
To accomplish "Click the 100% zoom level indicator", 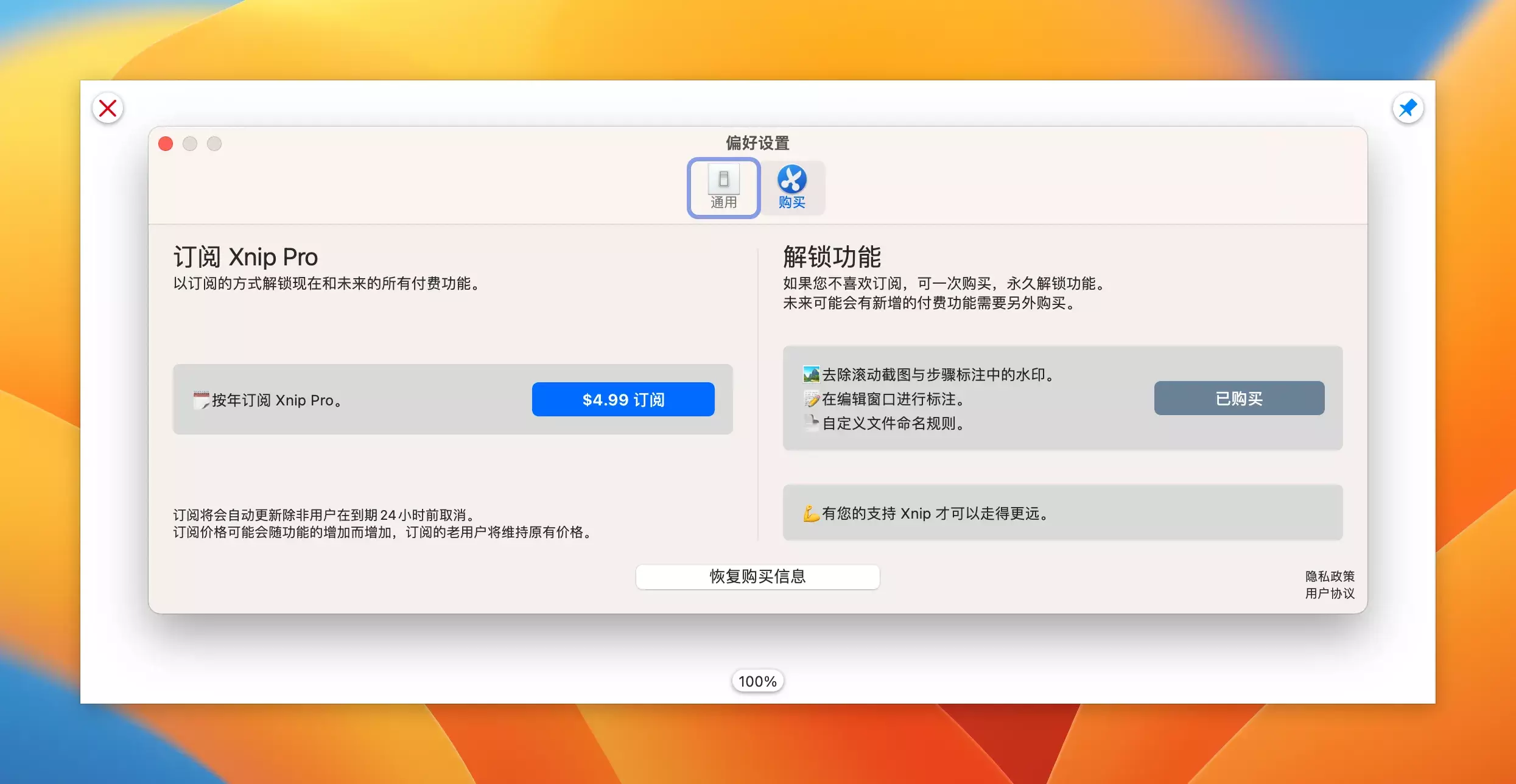I will click(x=757, y=681).
